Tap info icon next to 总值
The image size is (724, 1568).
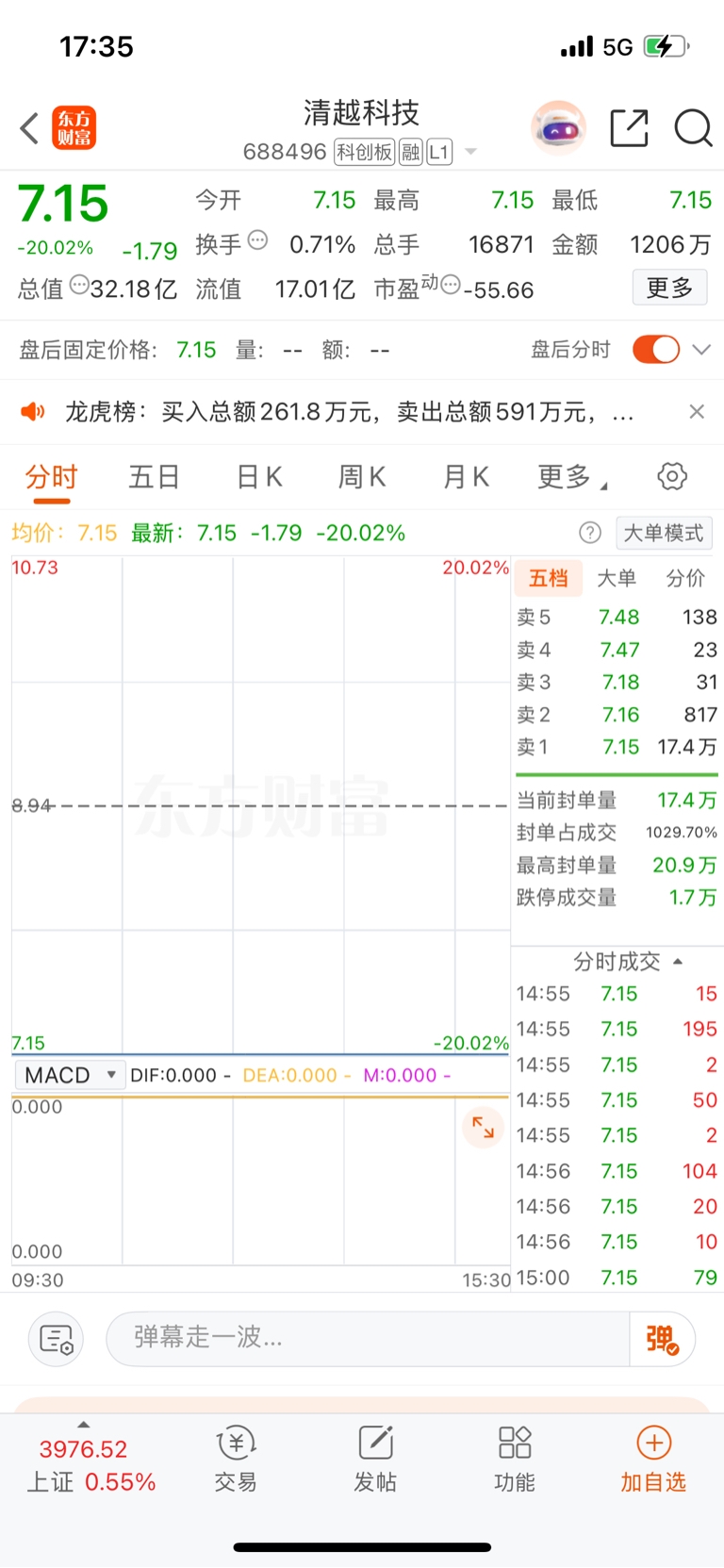79,285
